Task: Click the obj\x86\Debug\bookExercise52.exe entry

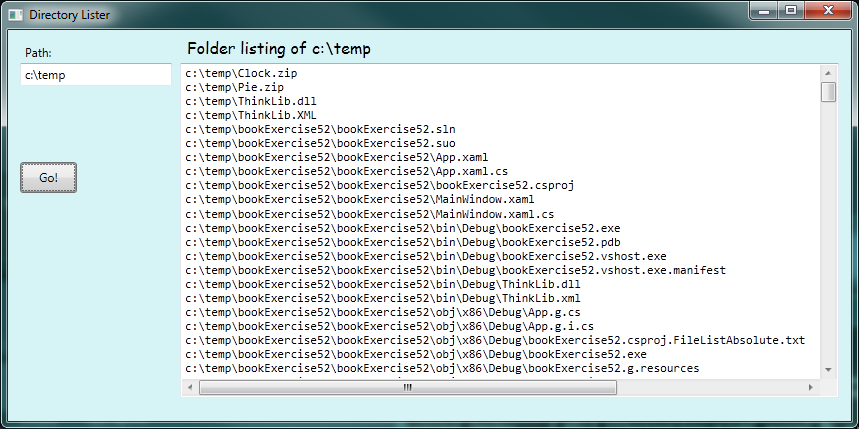Action: tap(416, 354)
